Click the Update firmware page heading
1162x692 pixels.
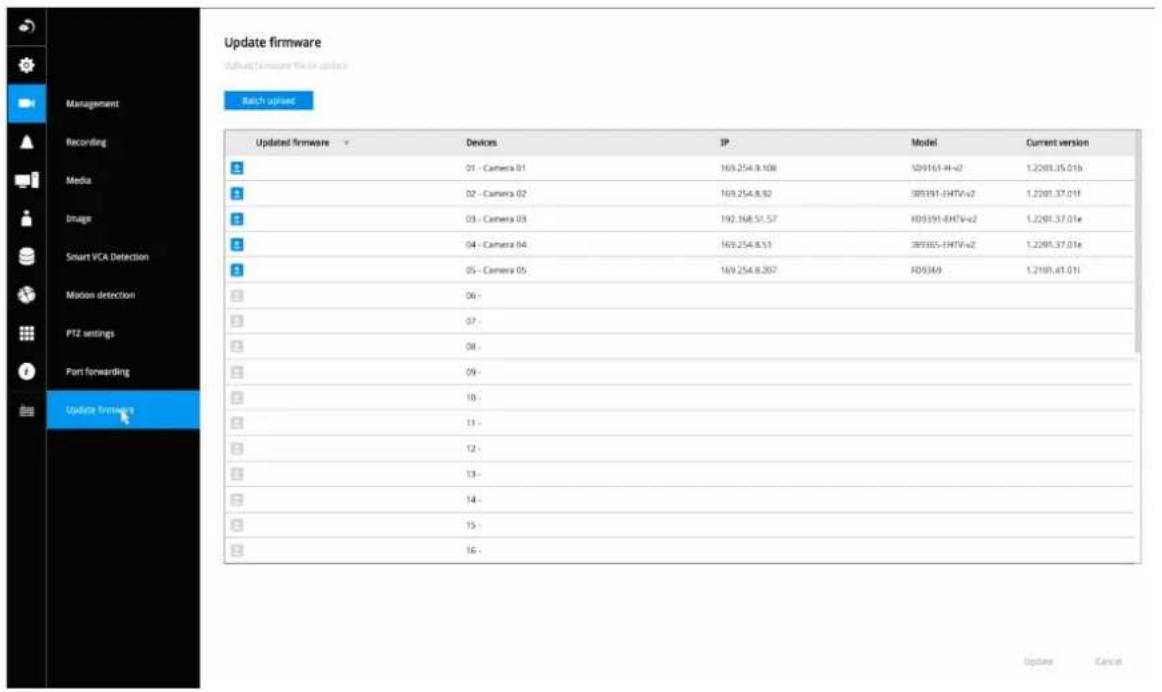273,42
